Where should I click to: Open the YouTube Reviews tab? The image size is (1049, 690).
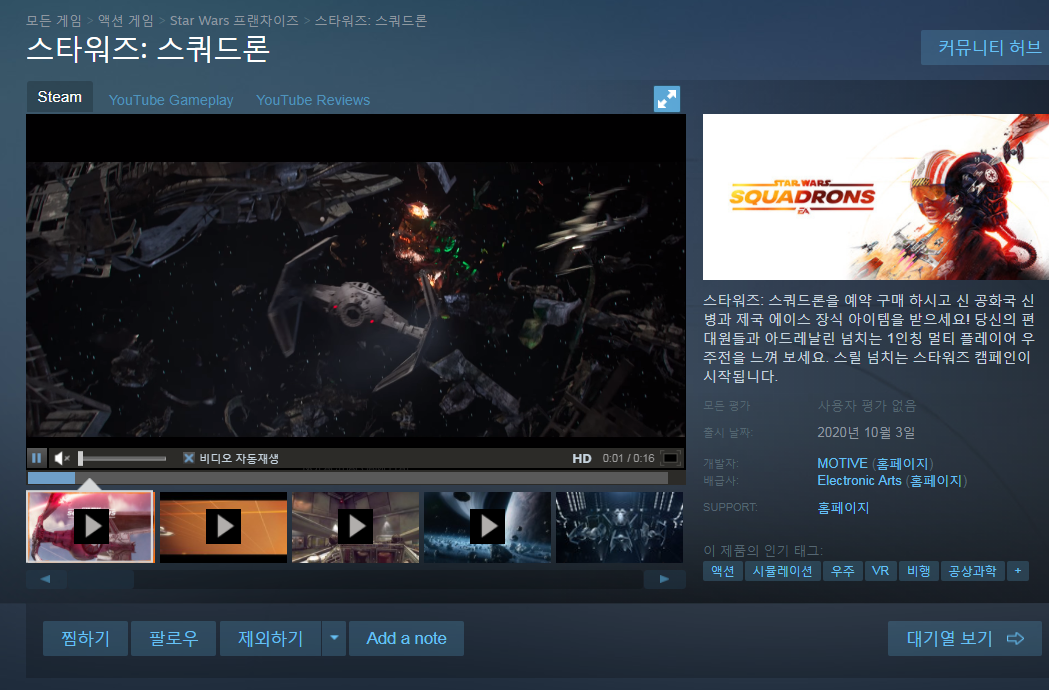click(x=312, y=100)
